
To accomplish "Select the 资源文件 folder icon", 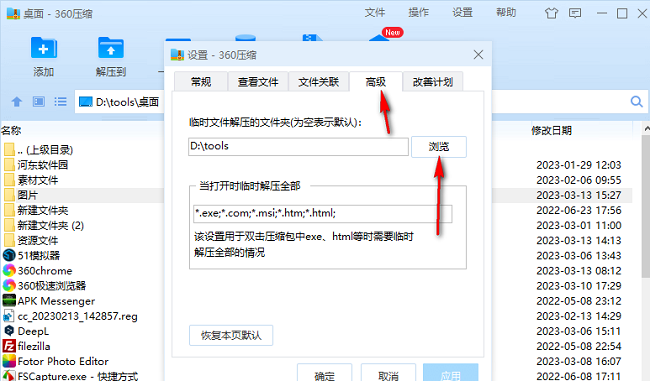I will [9, 240].
